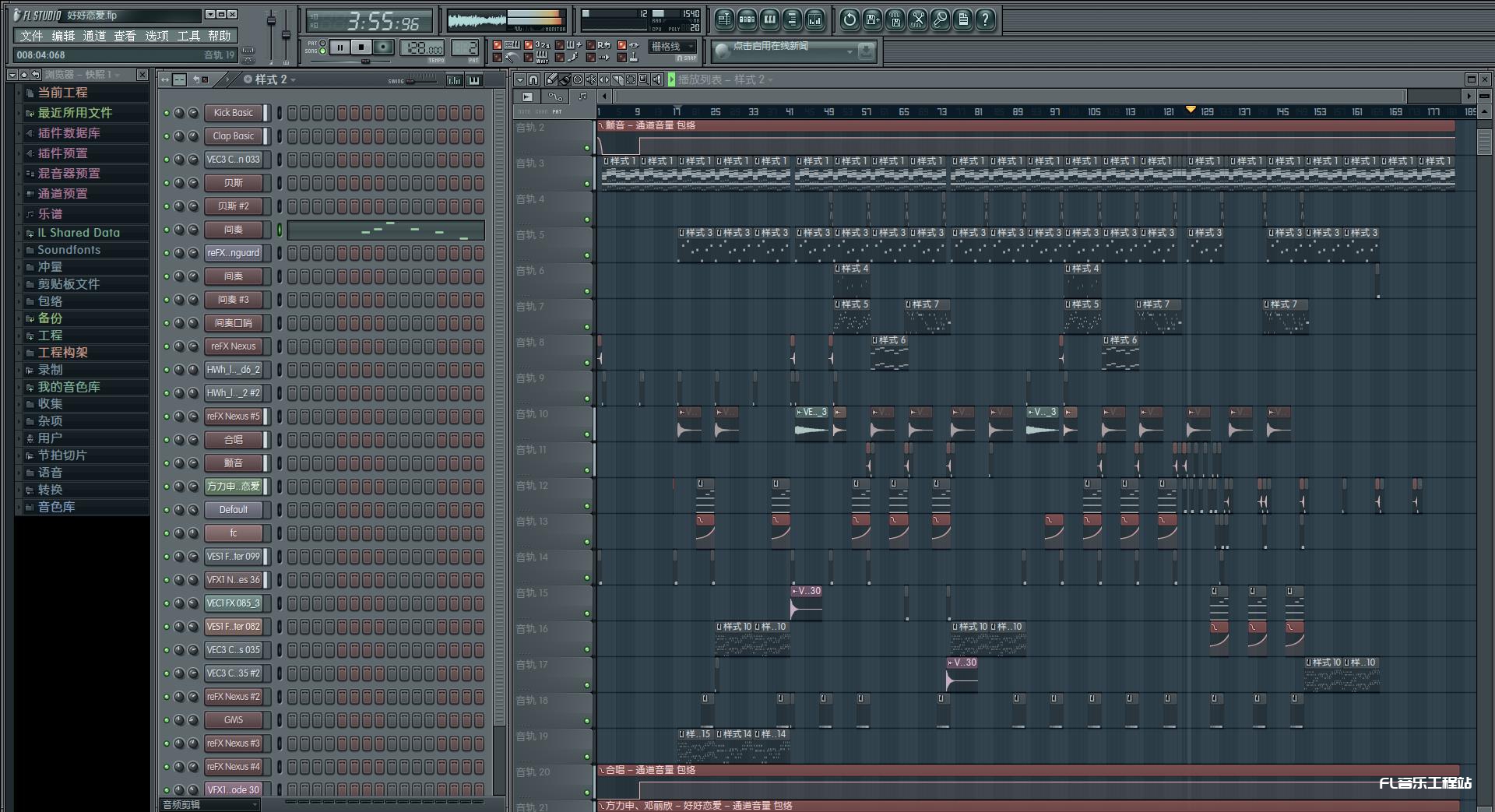Open the mixer shortcut icon
1495x812 pixels.
(x=814, y=19)
